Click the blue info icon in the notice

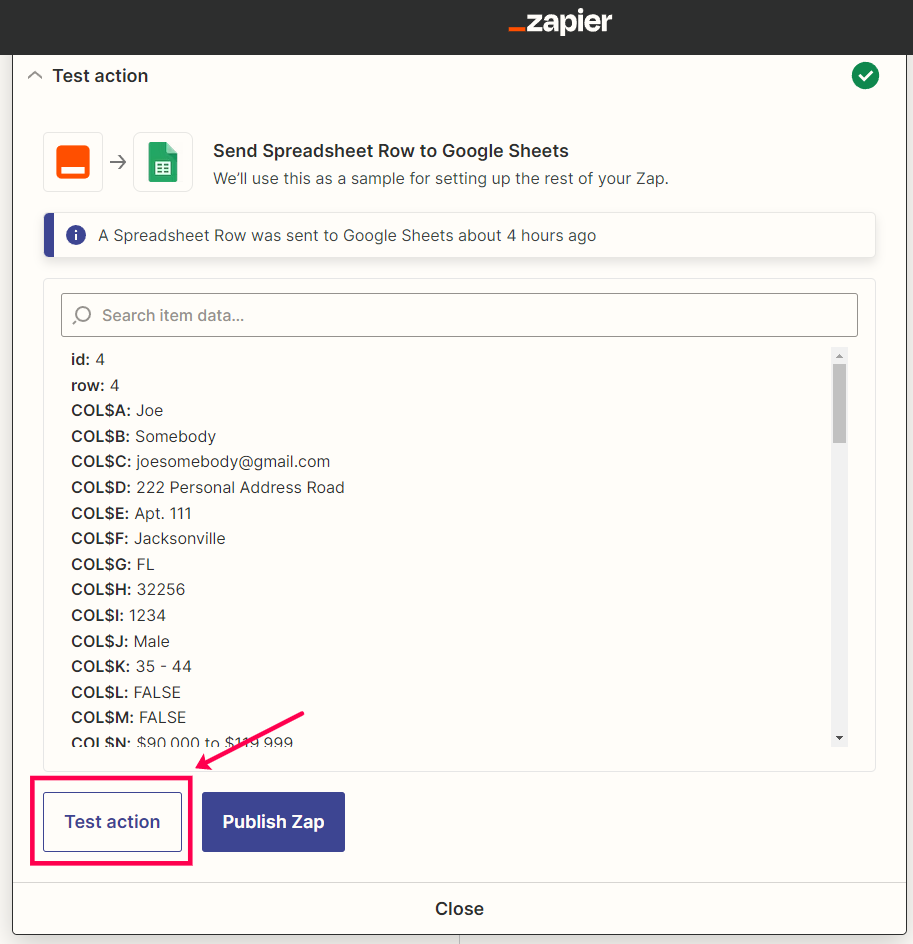coord(76,235)
